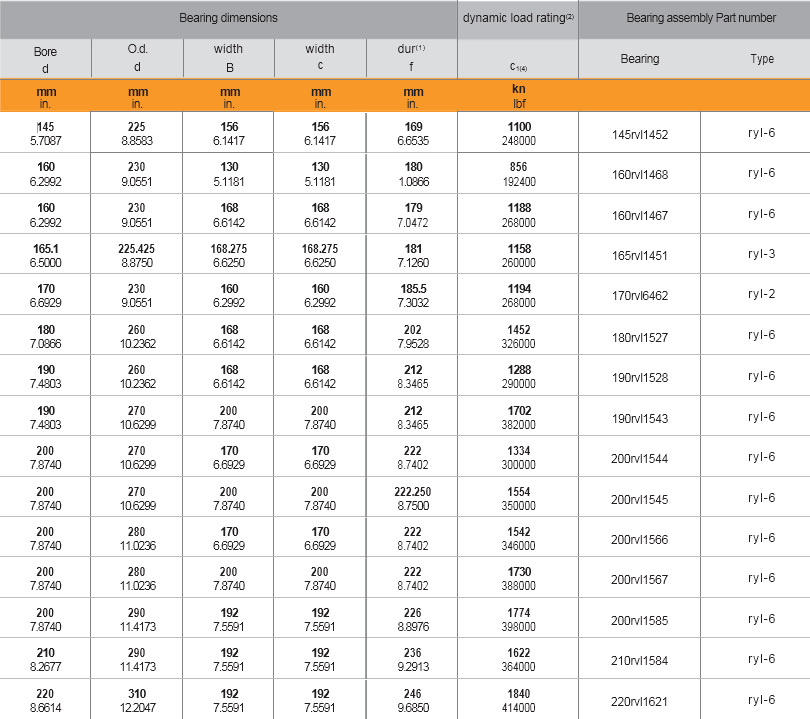Click part number 220rvl1621
This screenshot has height=719, width=810.
[640, 700]
